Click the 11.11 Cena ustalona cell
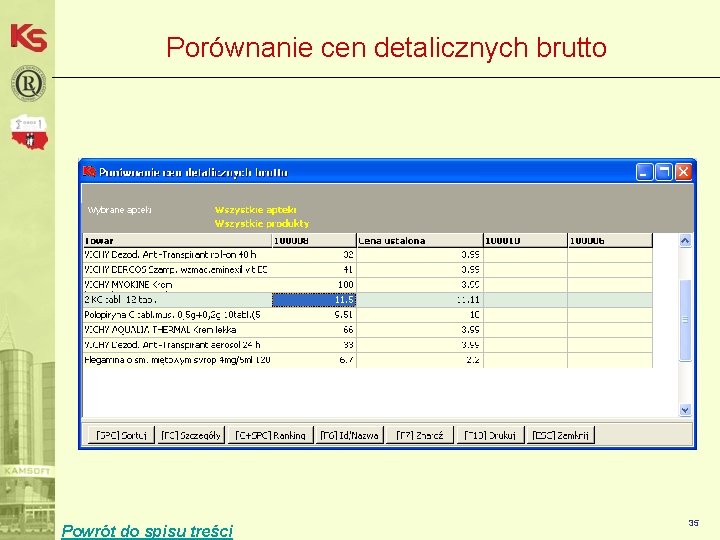Image resolution: width=720 pixels, height=540 pixels. coord(420,300)
